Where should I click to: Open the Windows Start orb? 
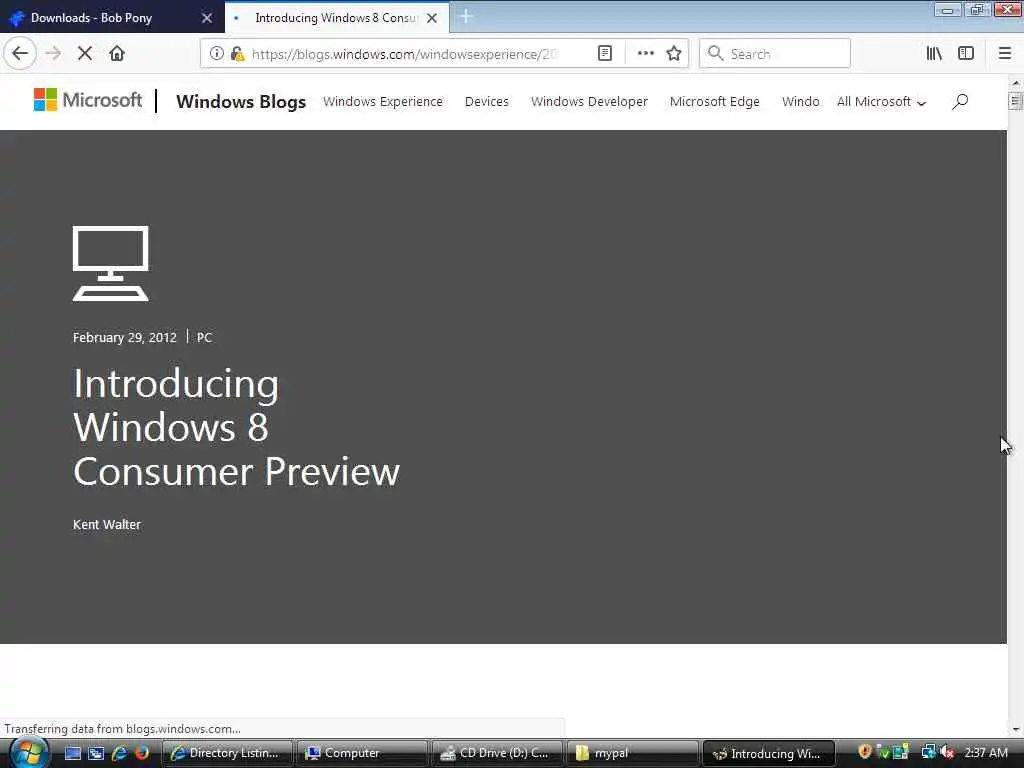[27, 753]
